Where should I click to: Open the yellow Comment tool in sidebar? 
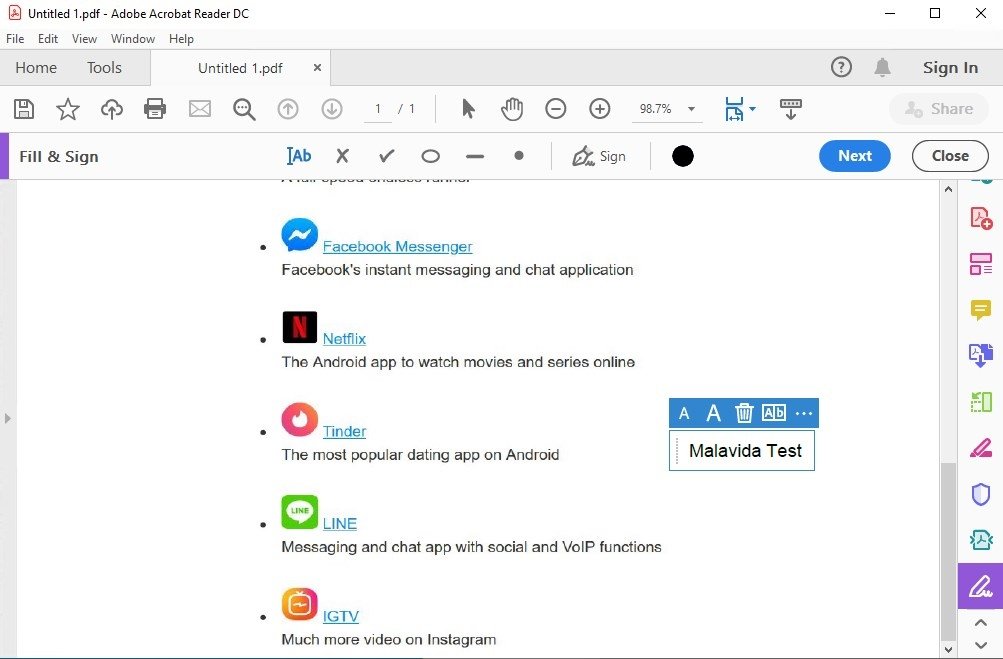tap(981, 310)
